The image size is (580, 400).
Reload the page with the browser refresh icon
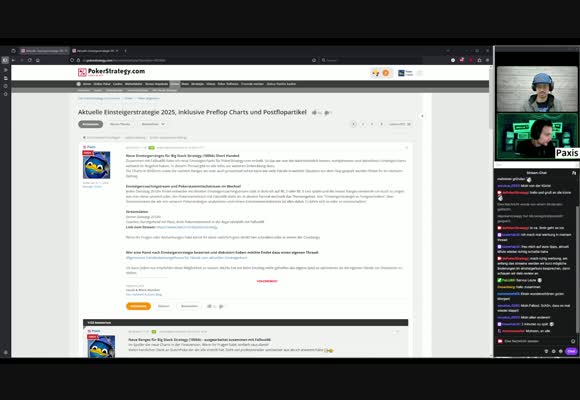pos(30,60)
